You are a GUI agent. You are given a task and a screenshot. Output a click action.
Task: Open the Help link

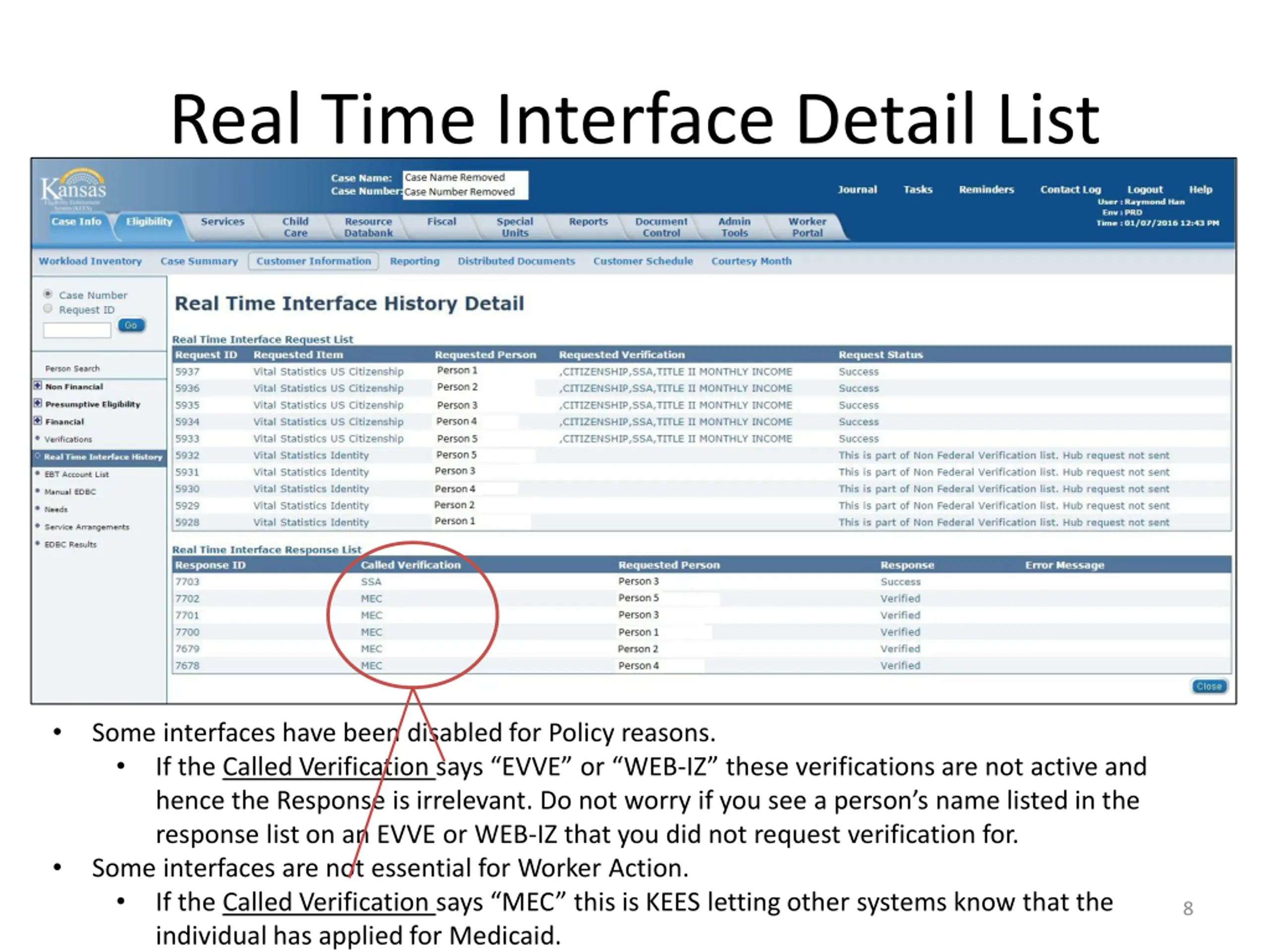pos(1201,189)
